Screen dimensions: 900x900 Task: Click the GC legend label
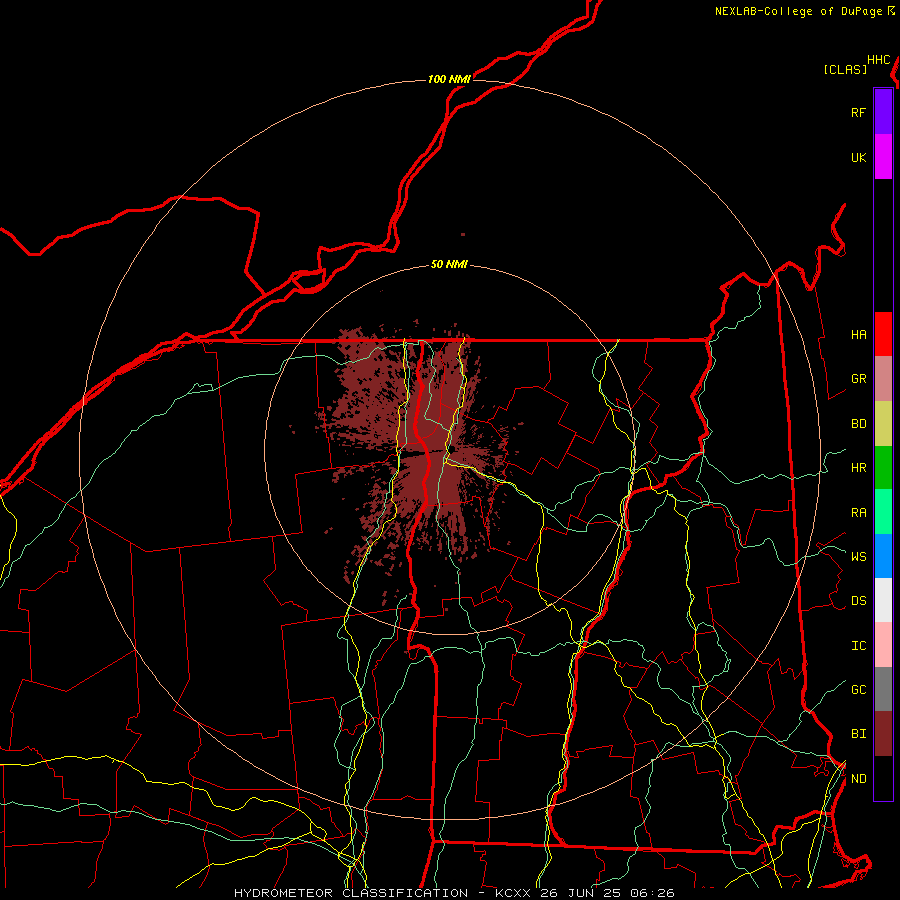click(858, 690)
